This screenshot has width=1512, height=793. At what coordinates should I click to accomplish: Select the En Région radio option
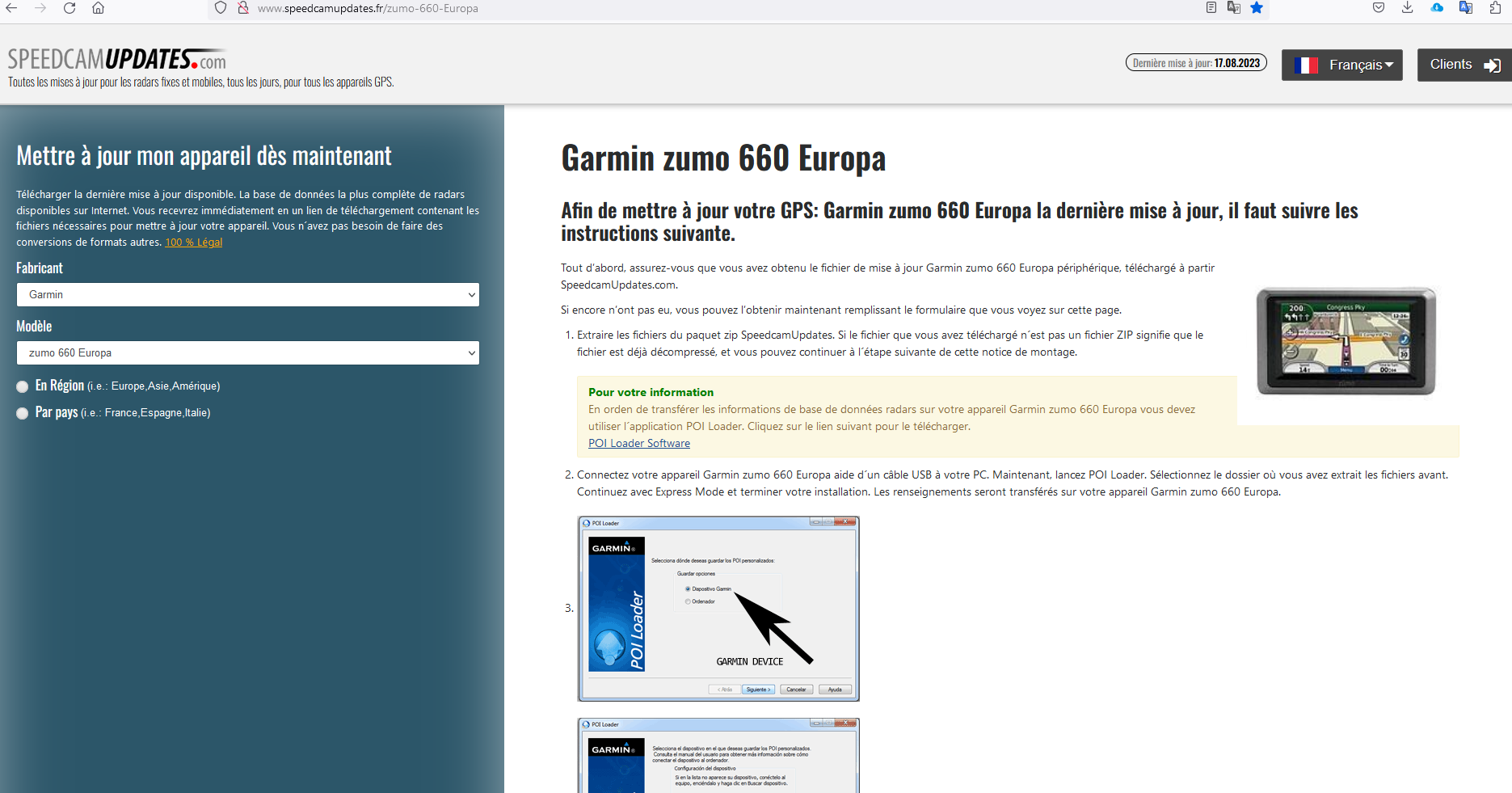click(23, 386)
